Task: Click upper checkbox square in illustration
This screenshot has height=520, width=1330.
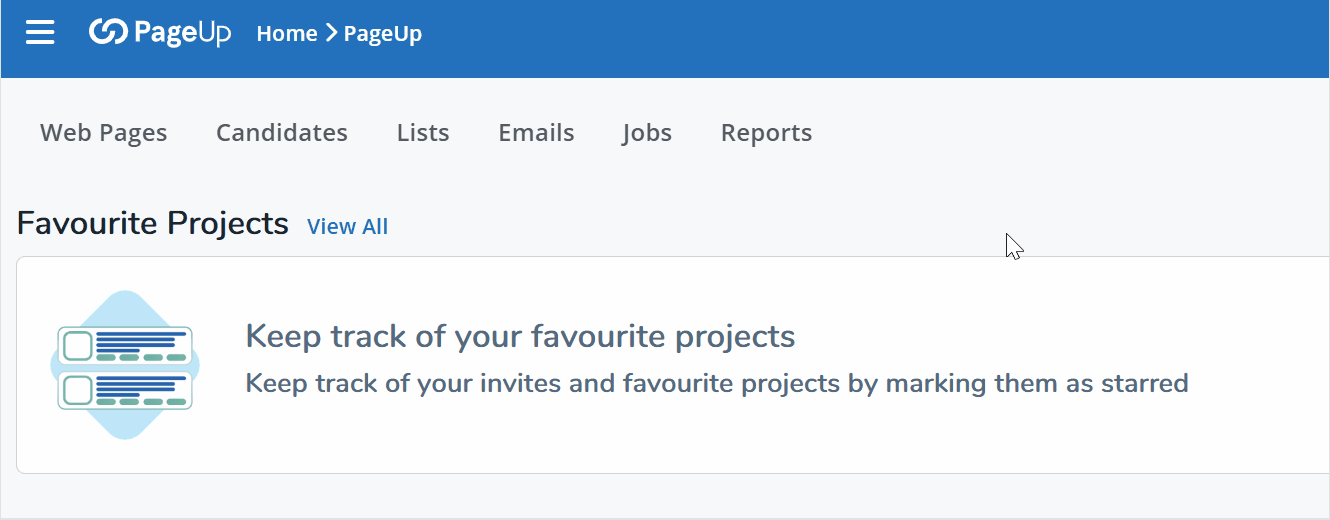Action: [77, 346]
